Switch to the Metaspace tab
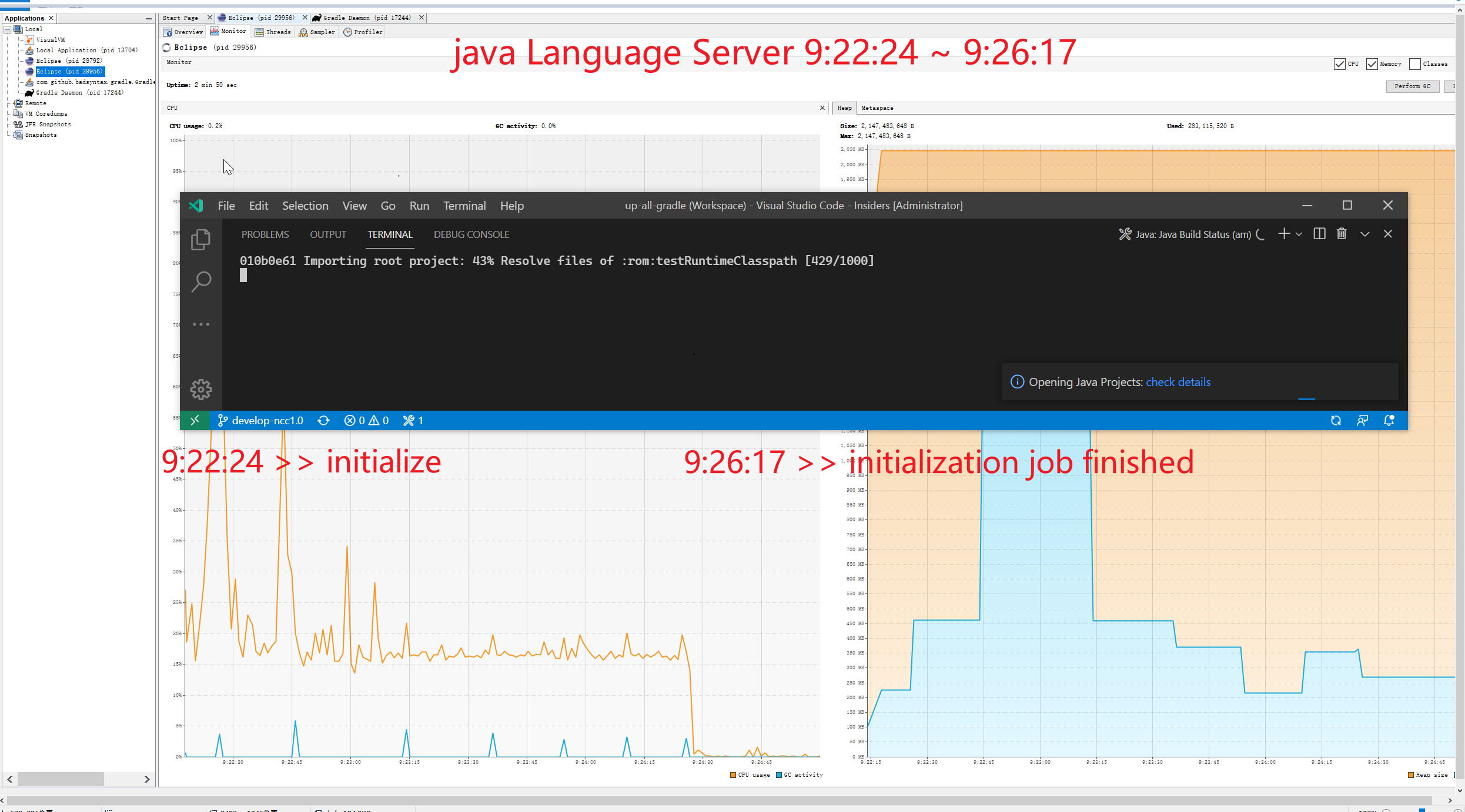The image size is (1465, 812). pos(877,108)
